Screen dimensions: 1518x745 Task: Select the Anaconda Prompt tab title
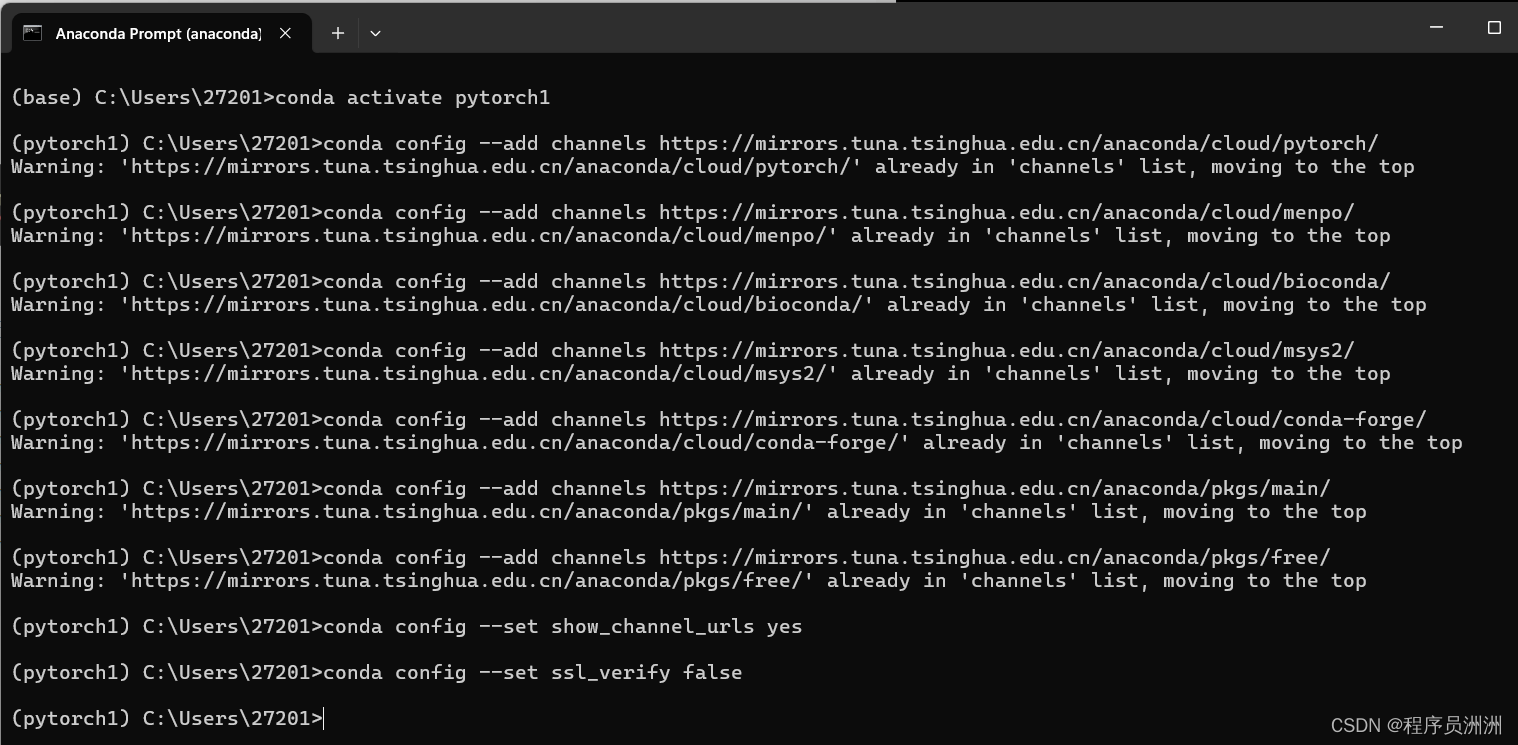pyautogui.click(x=158, y=34)
